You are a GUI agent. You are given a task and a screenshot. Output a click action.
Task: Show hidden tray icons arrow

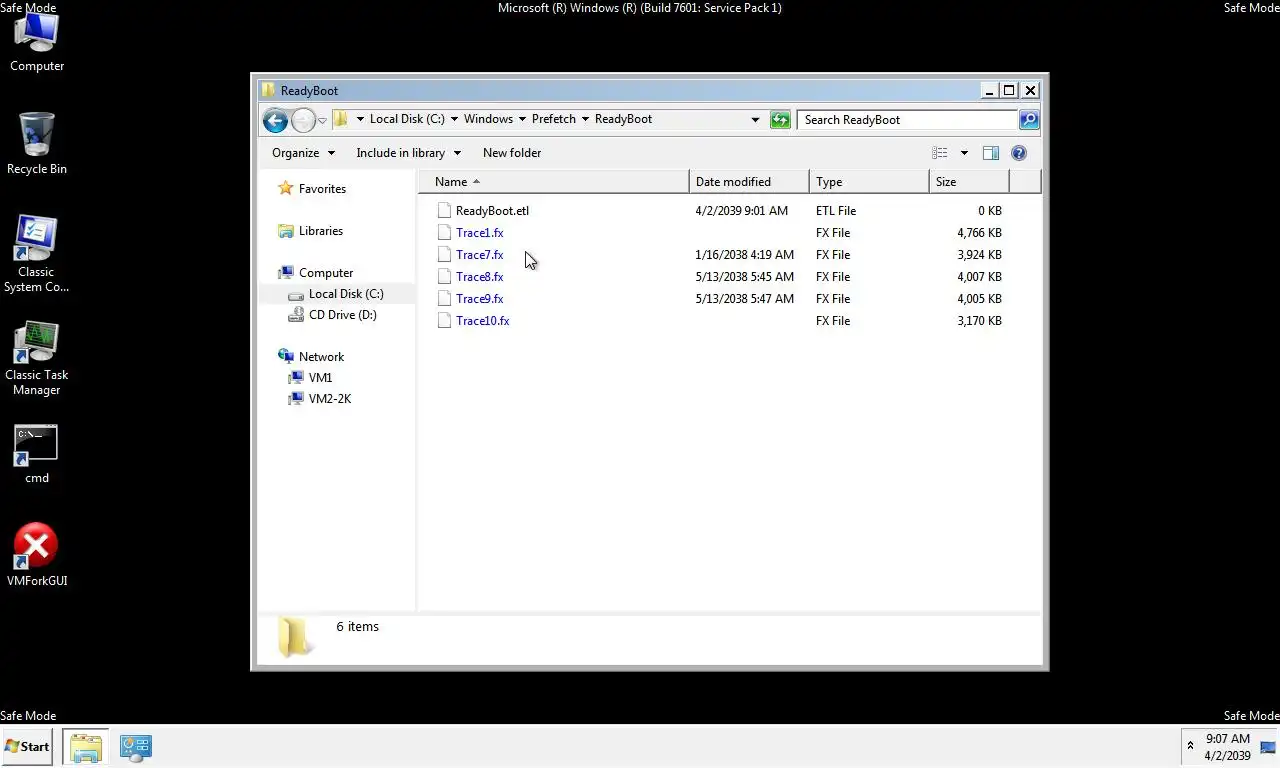[1190, 746]
